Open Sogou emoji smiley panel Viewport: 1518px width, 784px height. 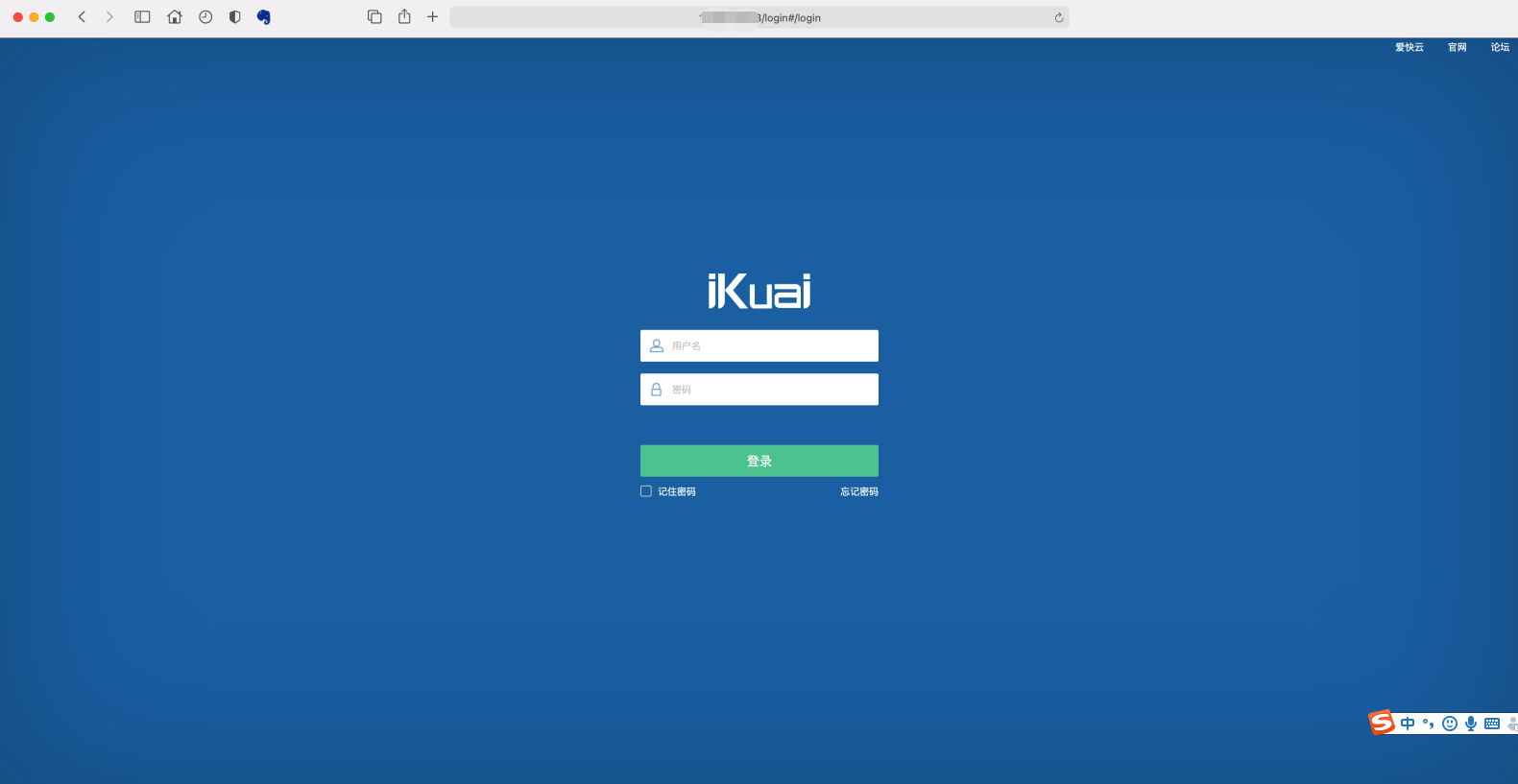(x=1450, y=724)
